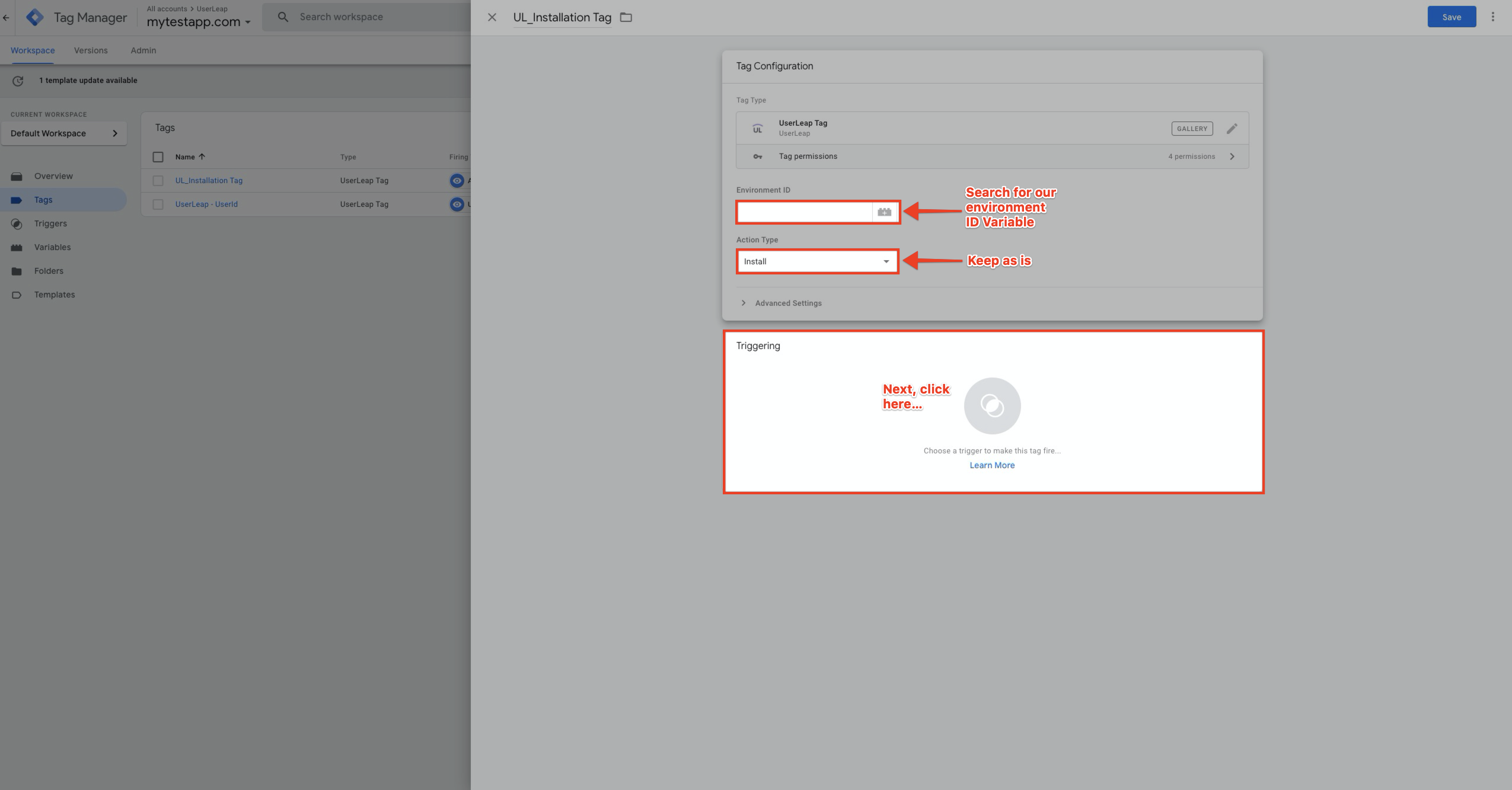Click the GALLERY badge
The height and width of the screenshot is (790, 1512).
pos(1192,129)
